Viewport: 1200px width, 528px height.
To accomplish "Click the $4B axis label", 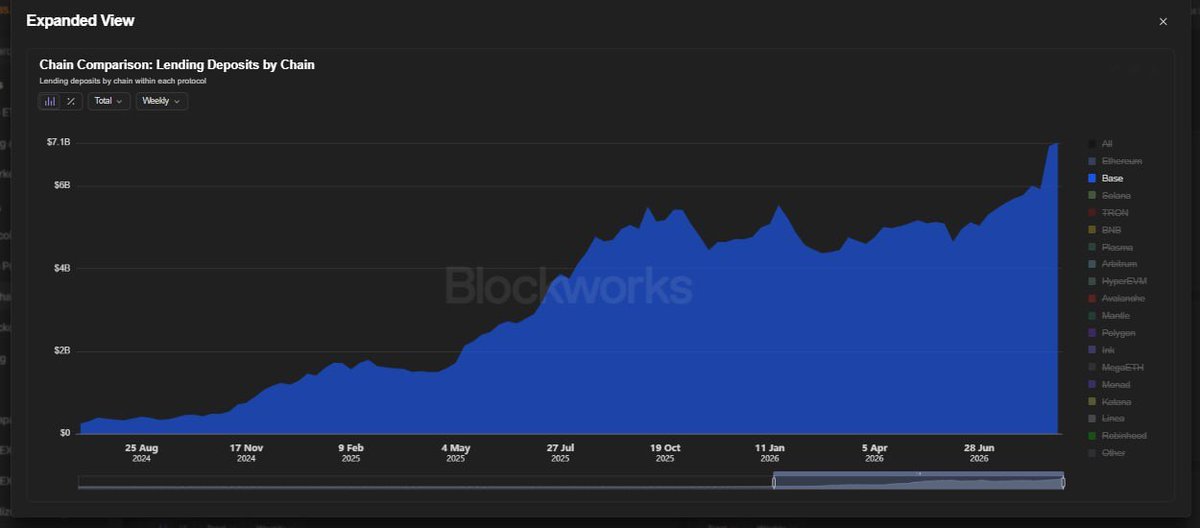I will (62, 268).
